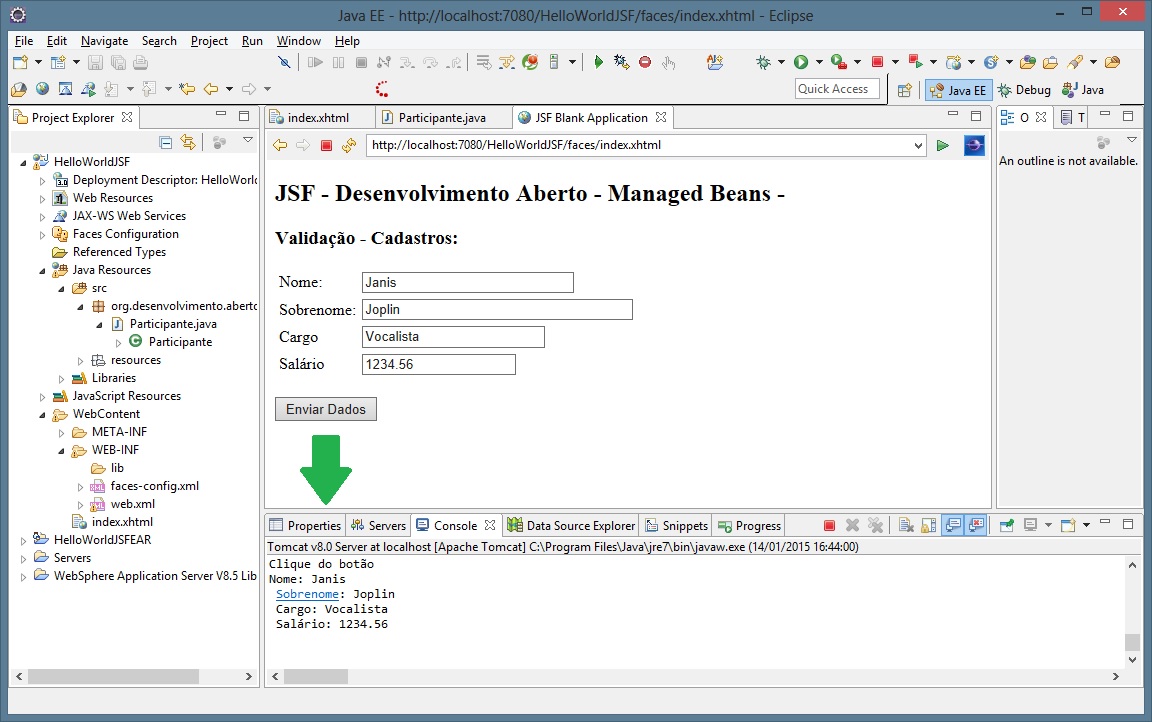The width and height of the screenshot is (1152, 722).
Task: Toggle Show Console on standard error change
Action: (976, 526)
